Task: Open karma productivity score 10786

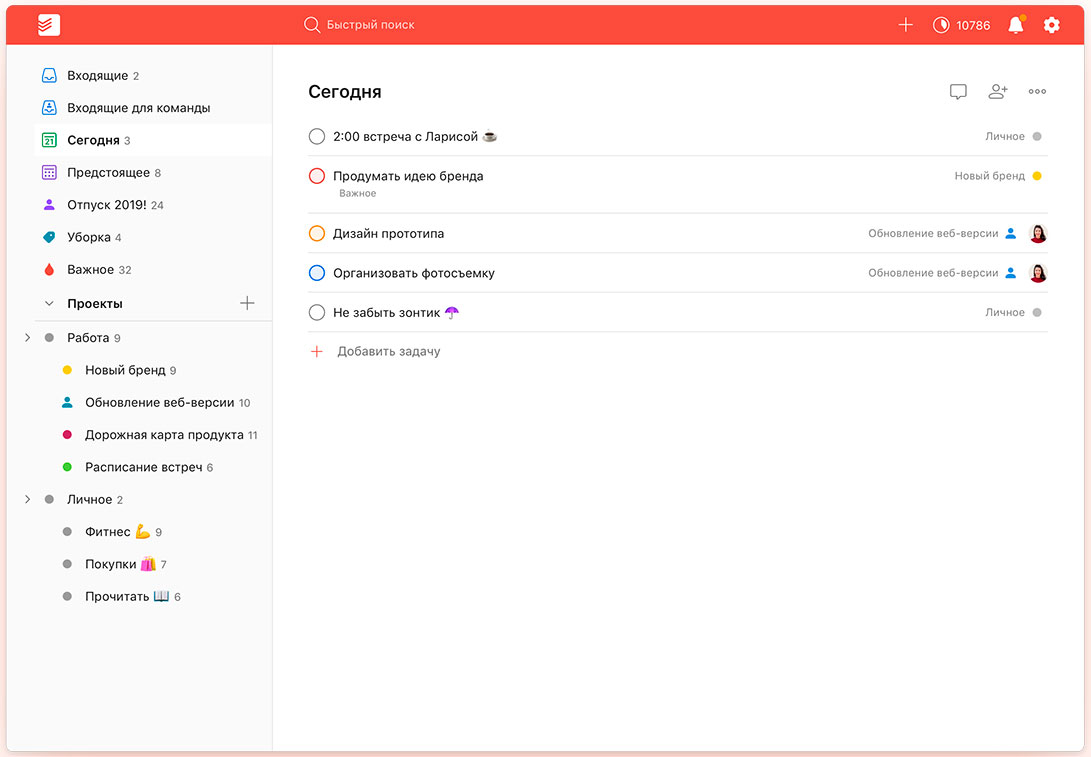Action: click(x=961, y=25)
